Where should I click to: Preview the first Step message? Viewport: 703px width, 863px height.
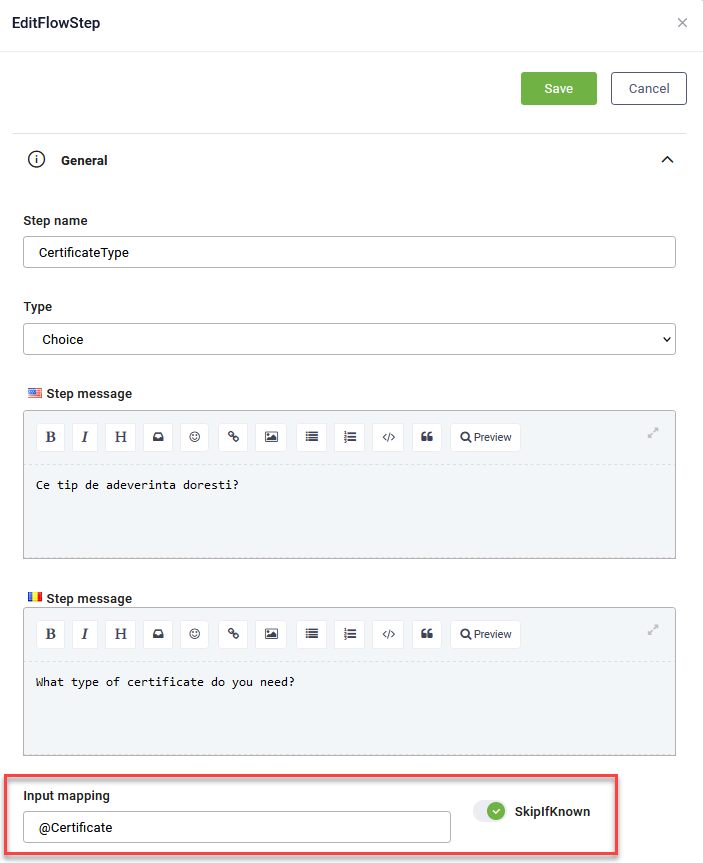(486, 437)
